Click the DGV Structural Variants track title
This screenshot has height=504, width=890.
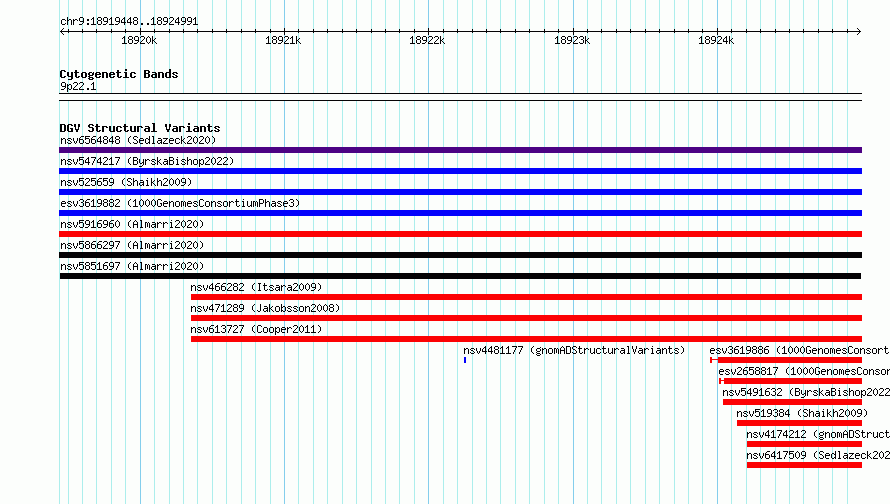pos(140,128)
